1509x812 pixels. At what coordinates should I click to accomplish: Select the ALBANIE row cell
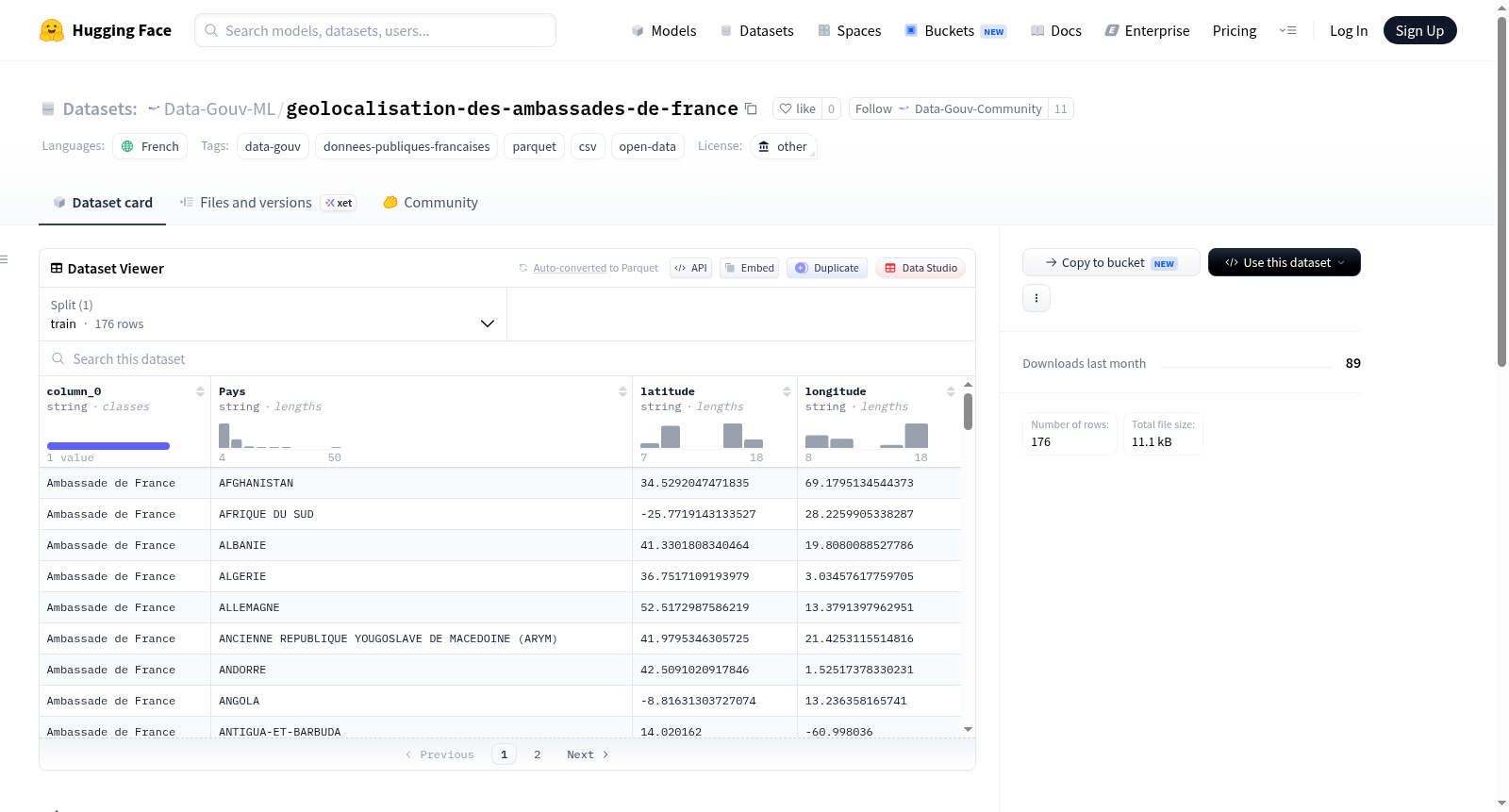[422, 545]
